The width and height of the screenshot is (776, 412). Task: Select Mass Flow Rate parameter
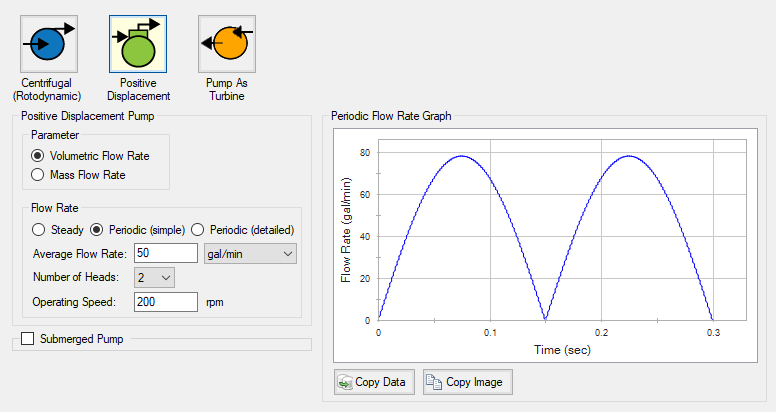tap(38, 175)
